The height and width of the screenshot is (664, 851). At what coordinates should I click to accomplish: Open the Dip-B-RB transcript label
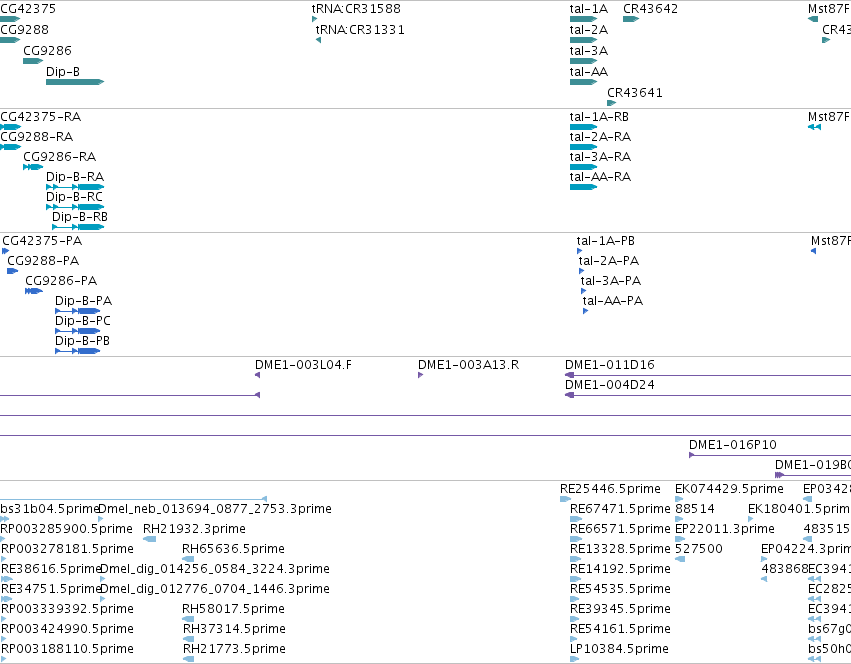click(80, 217)
